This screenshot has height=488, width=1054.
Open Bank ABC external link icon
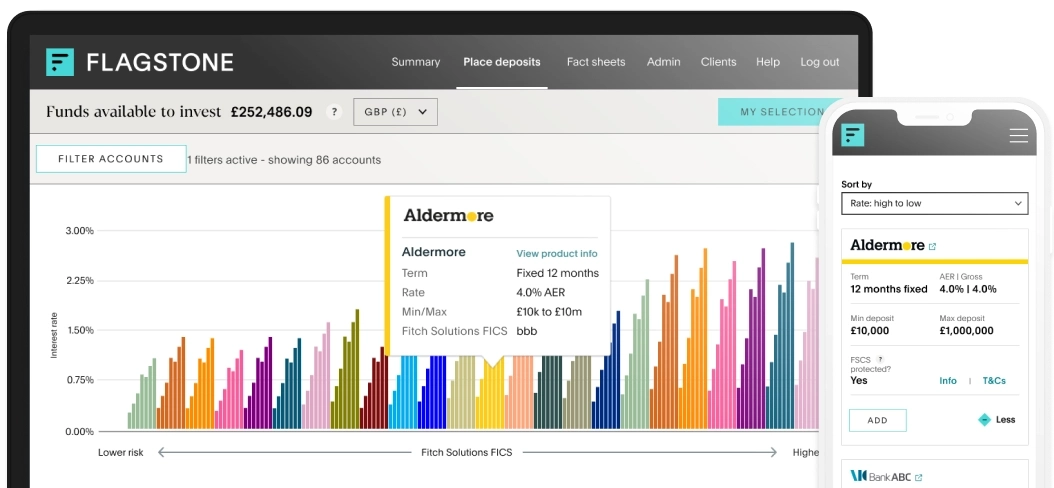(919, 478)
